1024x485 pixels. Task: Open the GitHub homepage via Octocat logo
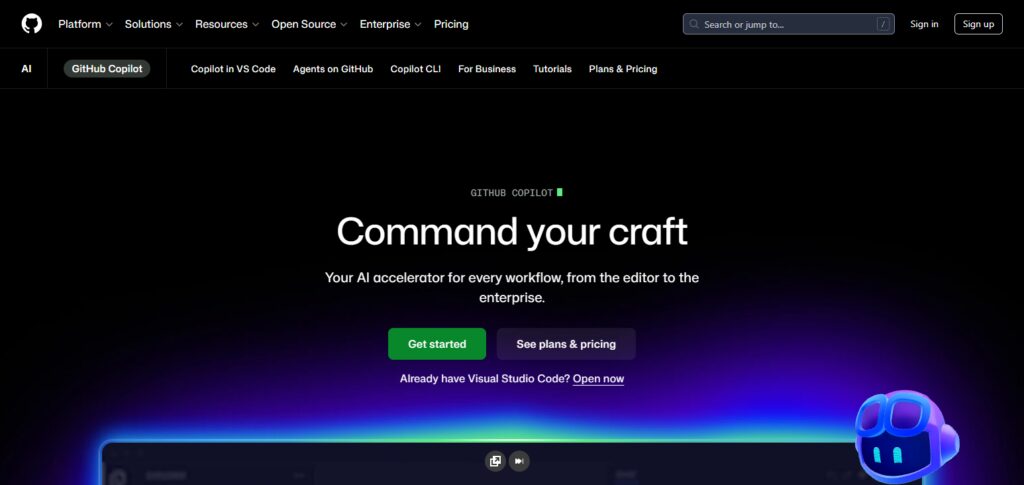(31, 24)
